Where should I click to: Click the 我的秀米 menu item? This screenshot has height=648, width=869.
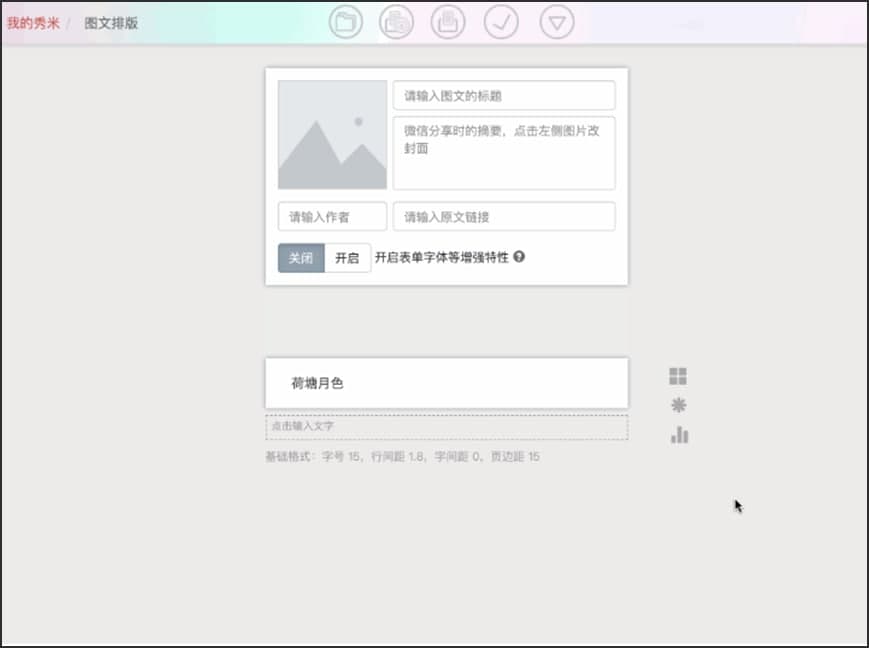pos(31,22)
